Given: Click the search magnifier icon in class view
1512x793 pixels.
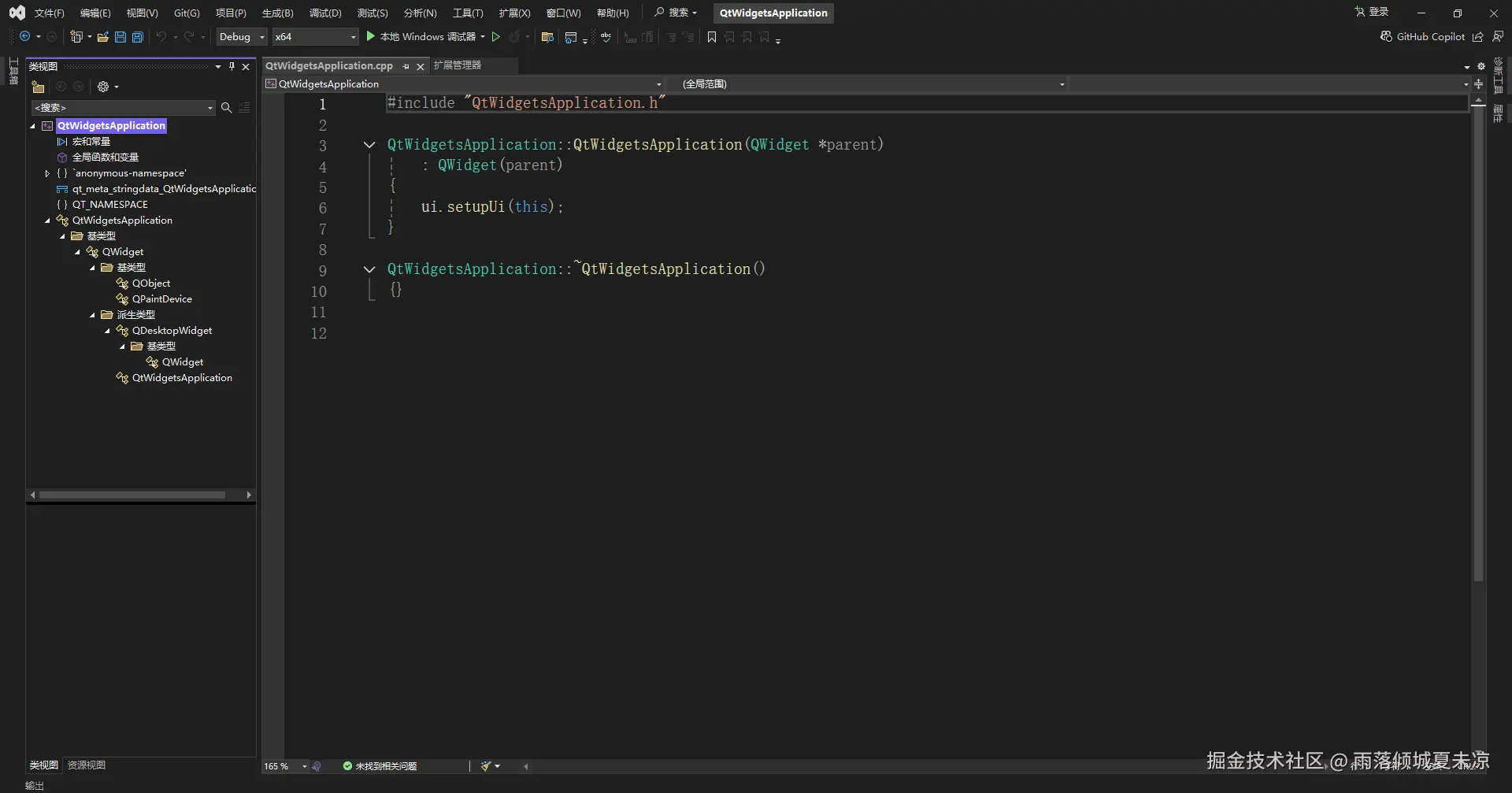Looking at the screenshot, I should click(x=226, y=108).
